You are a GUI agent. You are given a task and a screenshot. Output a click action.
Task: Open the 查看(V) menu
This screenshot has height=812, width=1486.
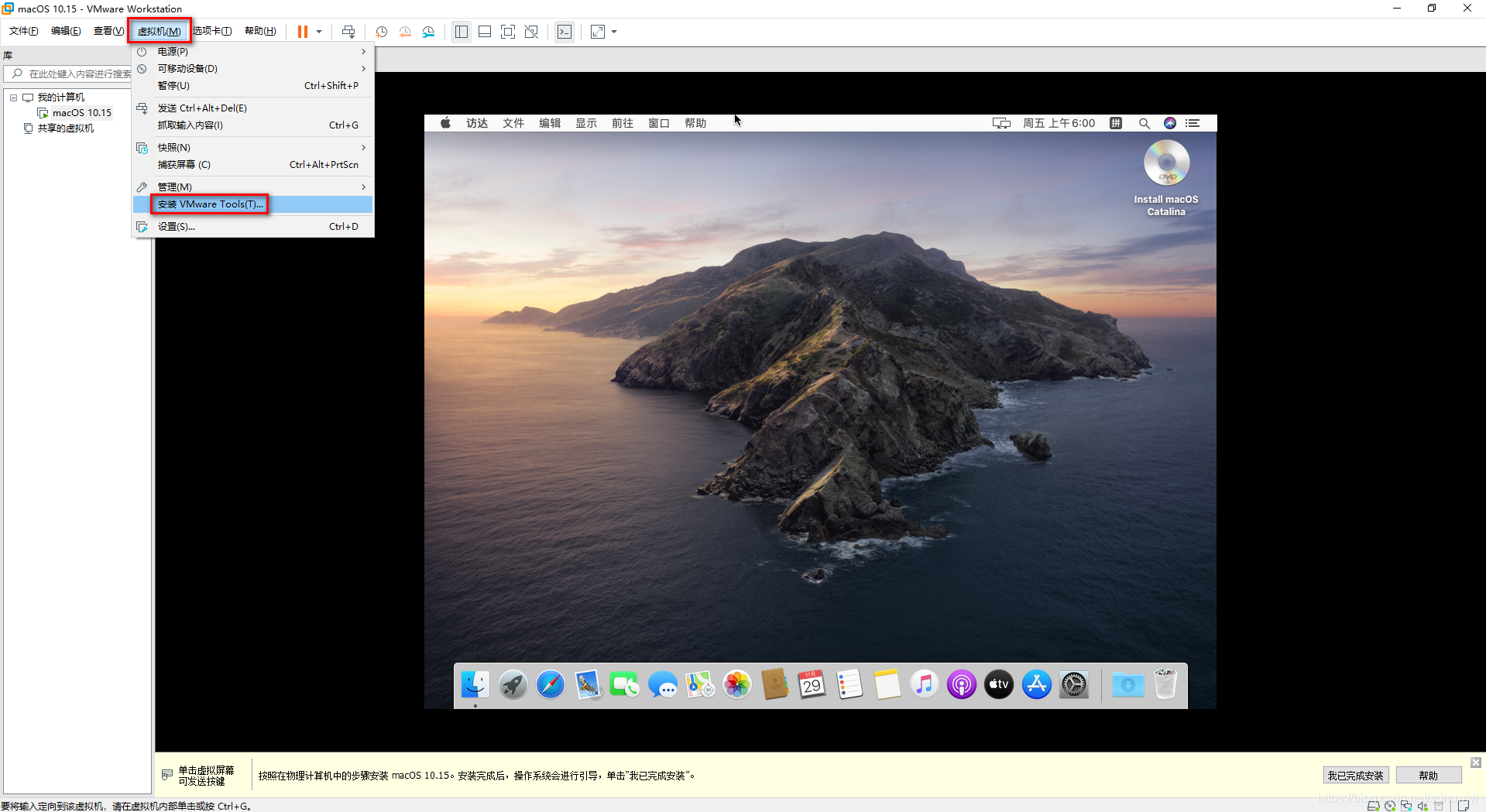(x=108, y=31)
